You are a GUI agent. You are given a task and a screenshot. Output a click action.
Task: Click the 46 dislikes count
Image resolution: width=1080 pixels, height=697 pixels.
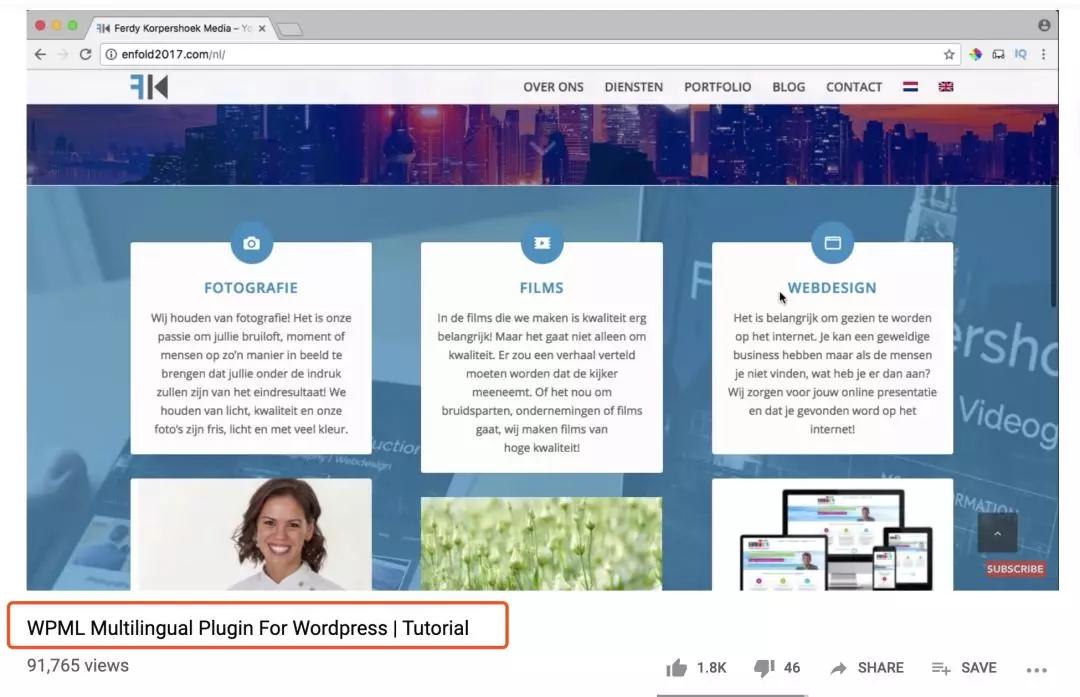(x=792, y=668)
